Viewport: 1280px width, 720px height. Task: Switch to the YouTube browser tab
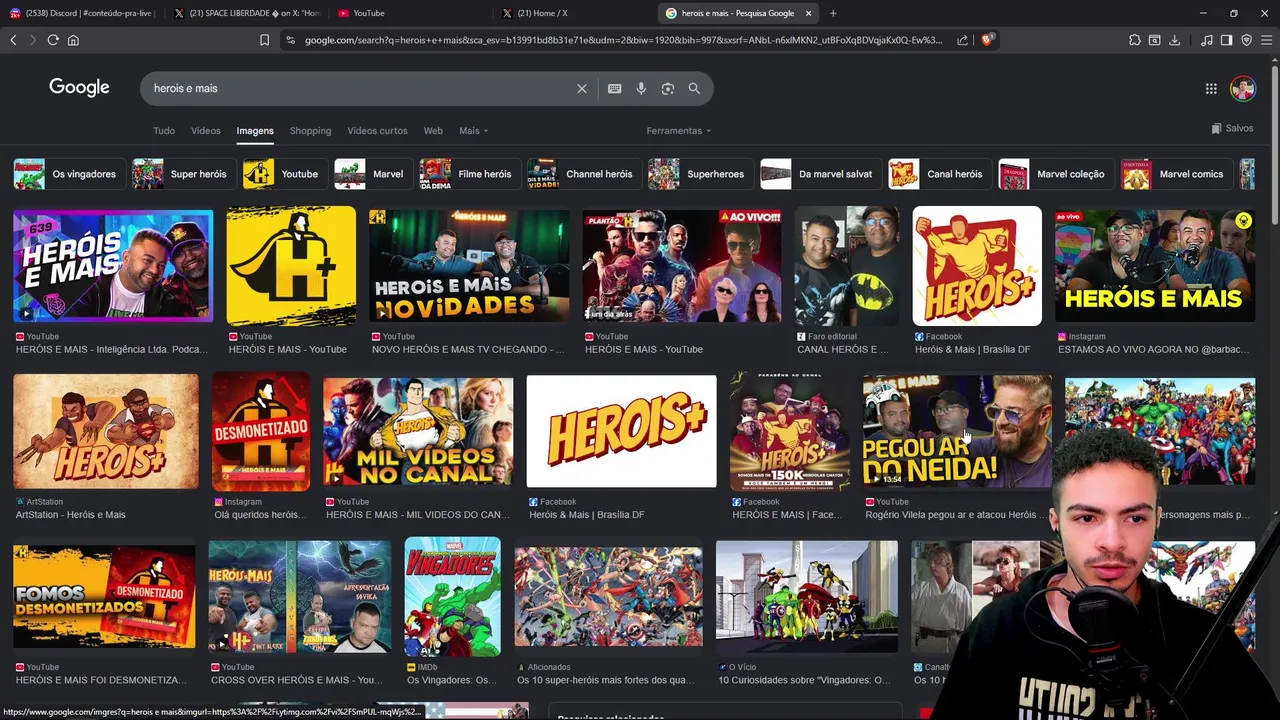point(410,13)
